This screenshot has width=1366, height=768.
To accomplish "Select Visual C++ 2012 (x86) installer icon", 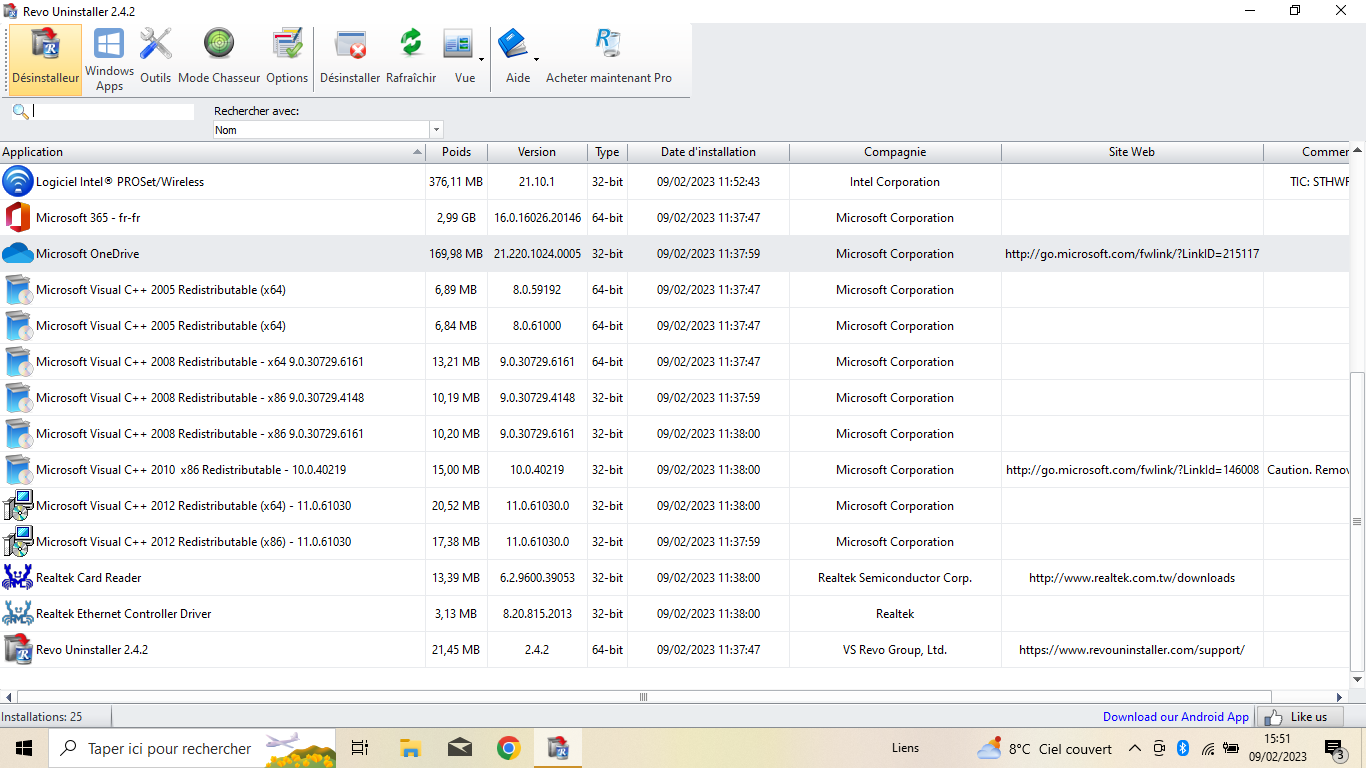I will pos(18,542).
